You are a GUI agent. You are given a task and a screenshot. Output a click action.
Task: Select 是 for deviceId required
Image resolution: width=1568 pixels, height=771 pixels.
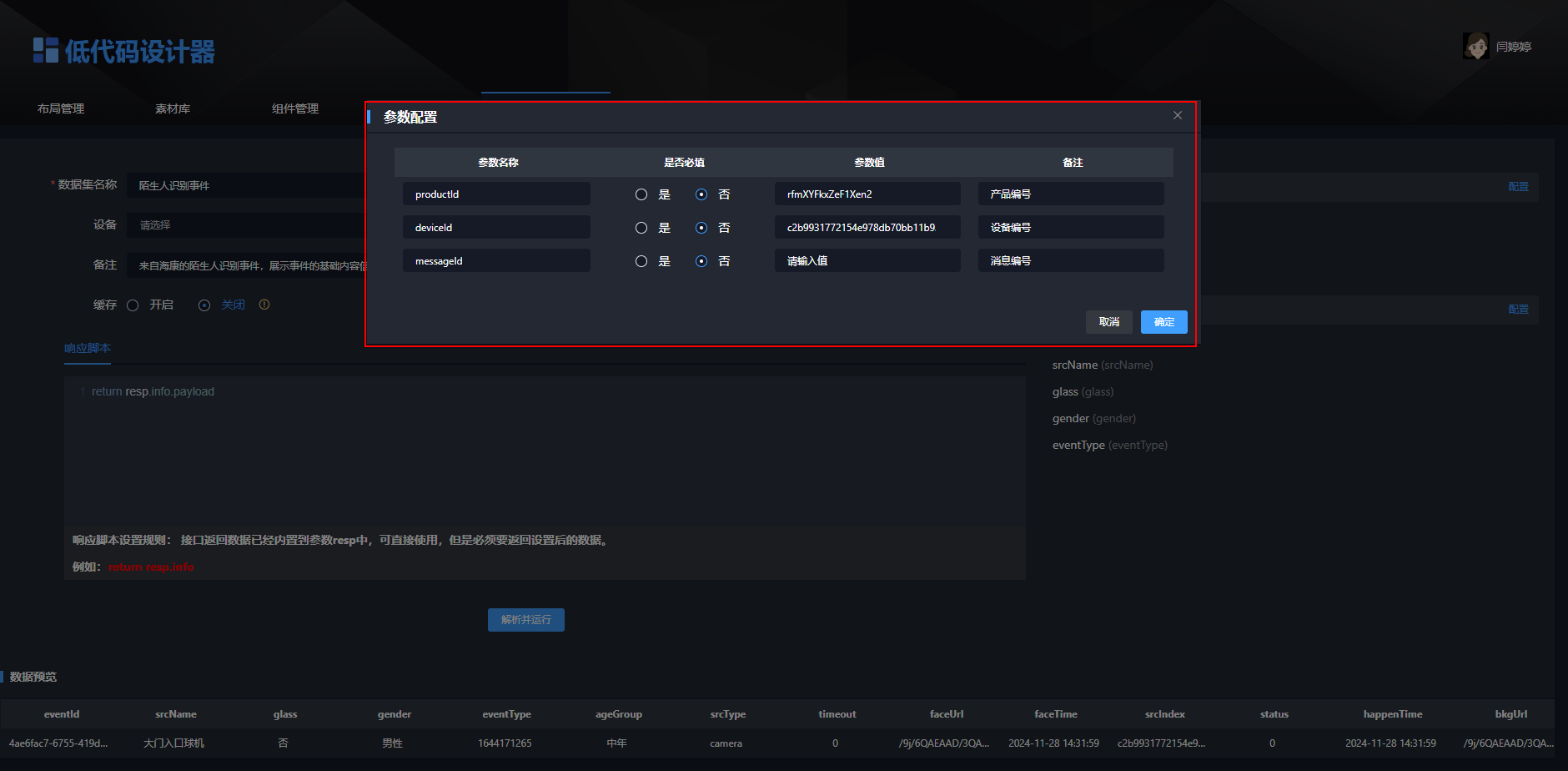(x=641, y=228)
